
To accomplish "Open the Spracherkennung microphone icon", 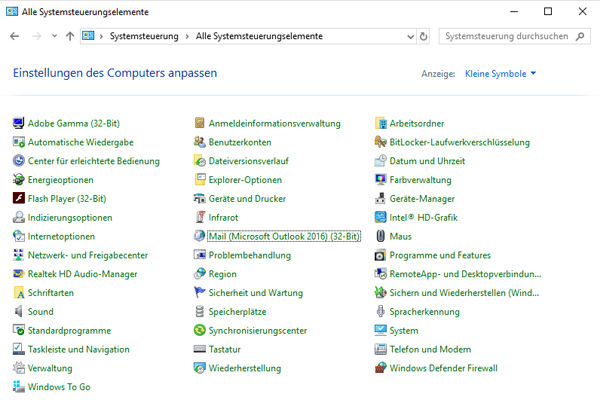I will [380, 311].
